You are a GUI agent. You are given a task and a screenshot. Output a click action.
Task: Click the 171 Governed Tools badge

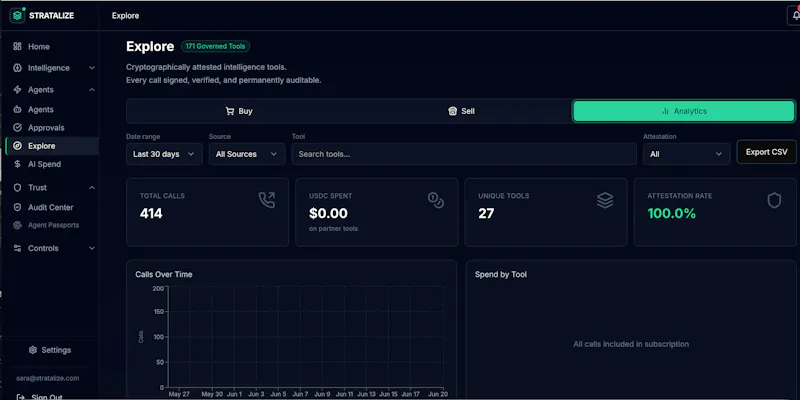(215, 46)
